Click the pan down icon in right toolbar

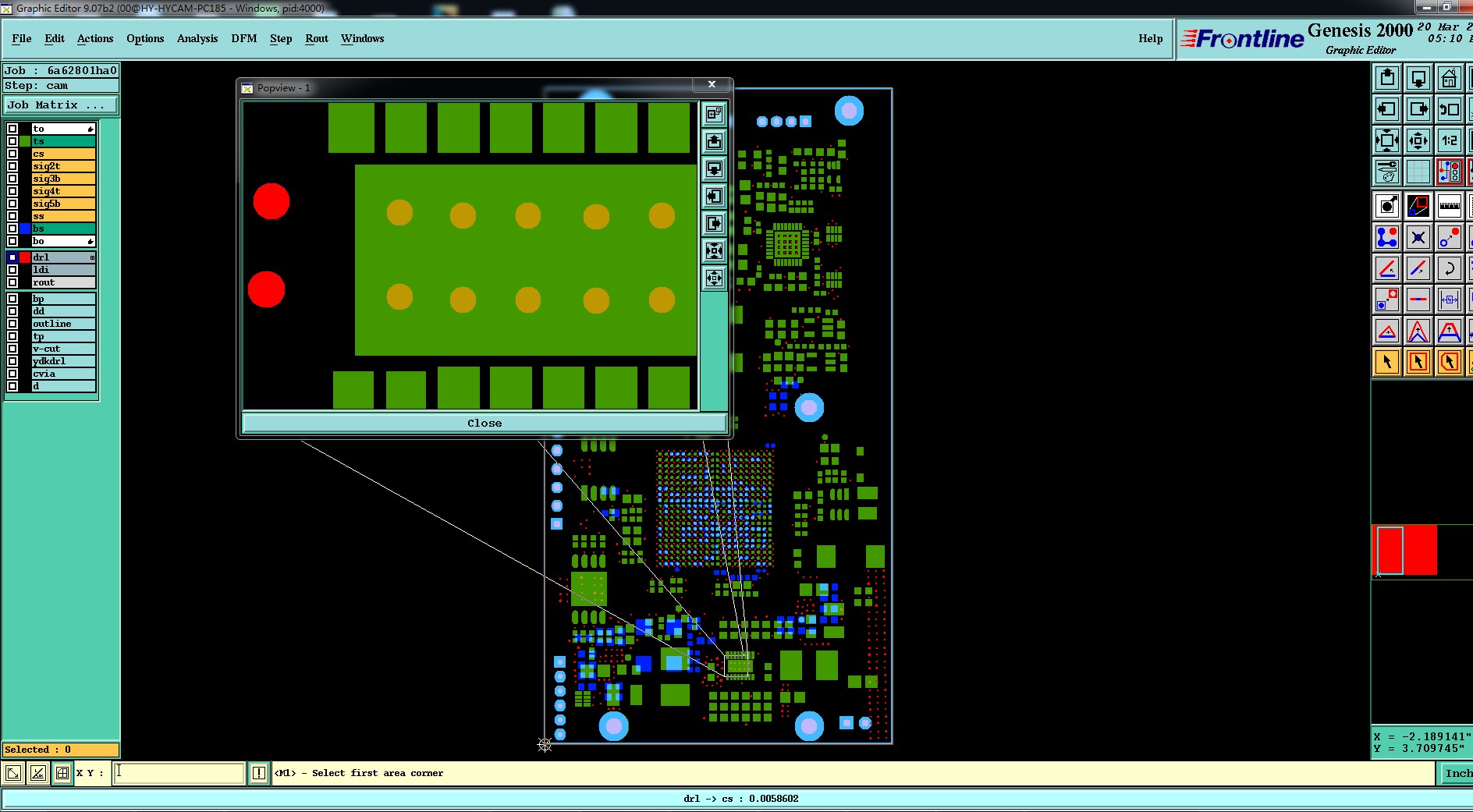coord(1418,78)
